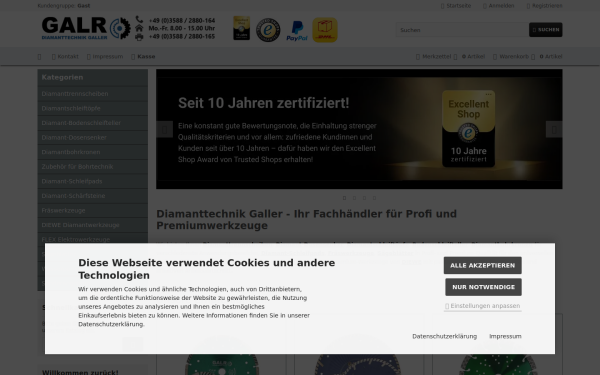Image resolution: width=600 pixels, height=375 pixels.
Task: Click the home icon in navigation bar
Action: [39, 57]
